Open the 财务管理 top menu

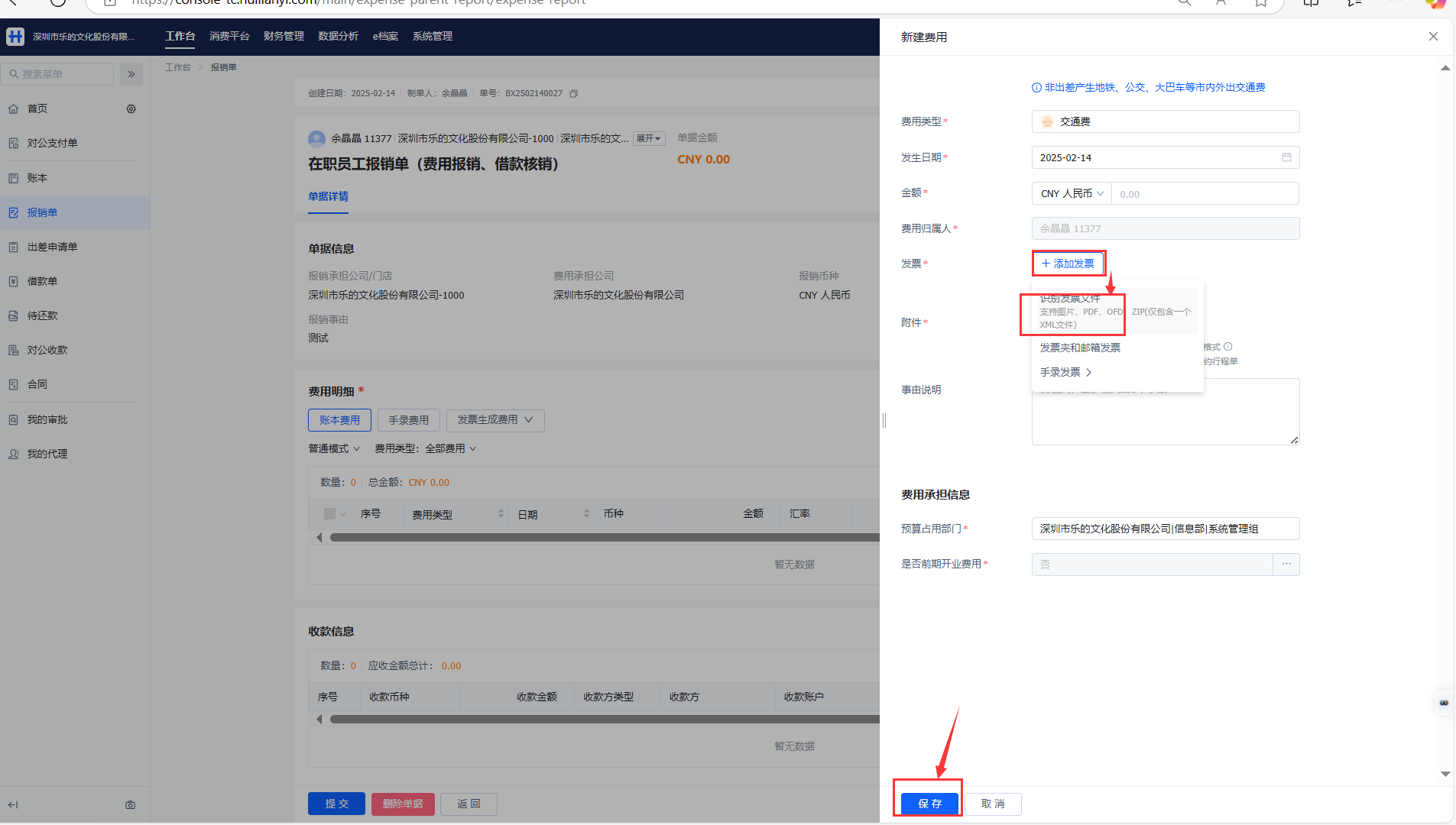coord(284,37)
